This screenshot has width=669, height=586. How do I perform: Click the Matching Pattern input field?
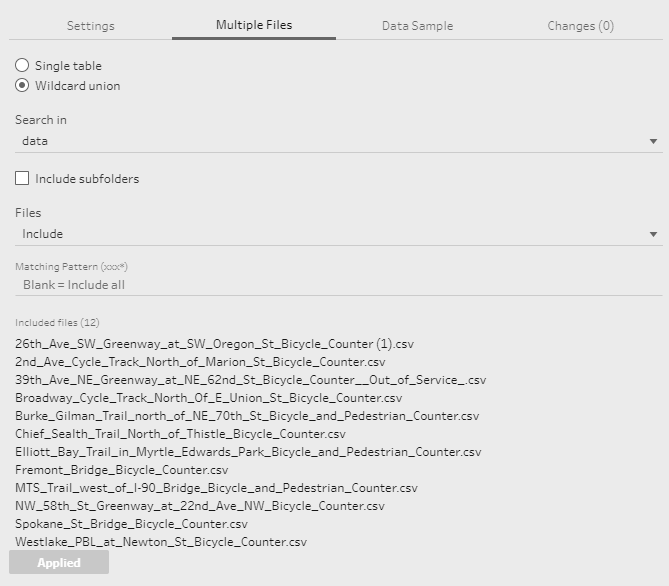(x=339, y=285)
